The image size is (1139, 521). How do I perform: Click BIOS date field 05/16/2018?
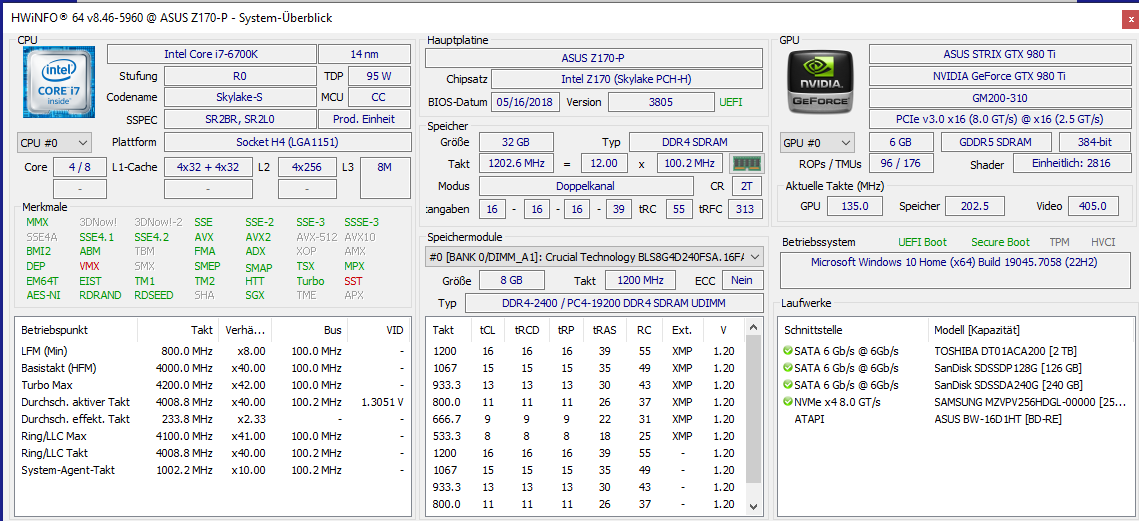click(x=525, y=102)
